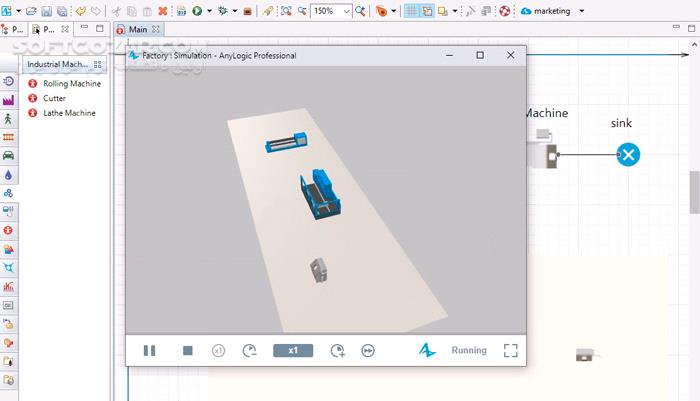Open the dropdown arrow next to the Run button
Screen dimensions: 700x401
pyautogui.click(x=209, y=11)
